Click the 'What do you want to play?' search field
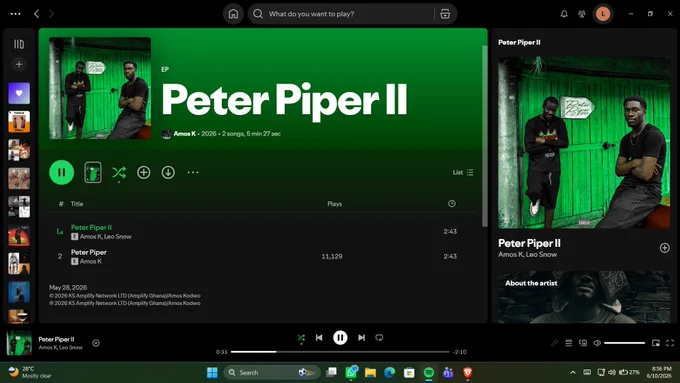 pyautogui.click(x=341, y=14)
